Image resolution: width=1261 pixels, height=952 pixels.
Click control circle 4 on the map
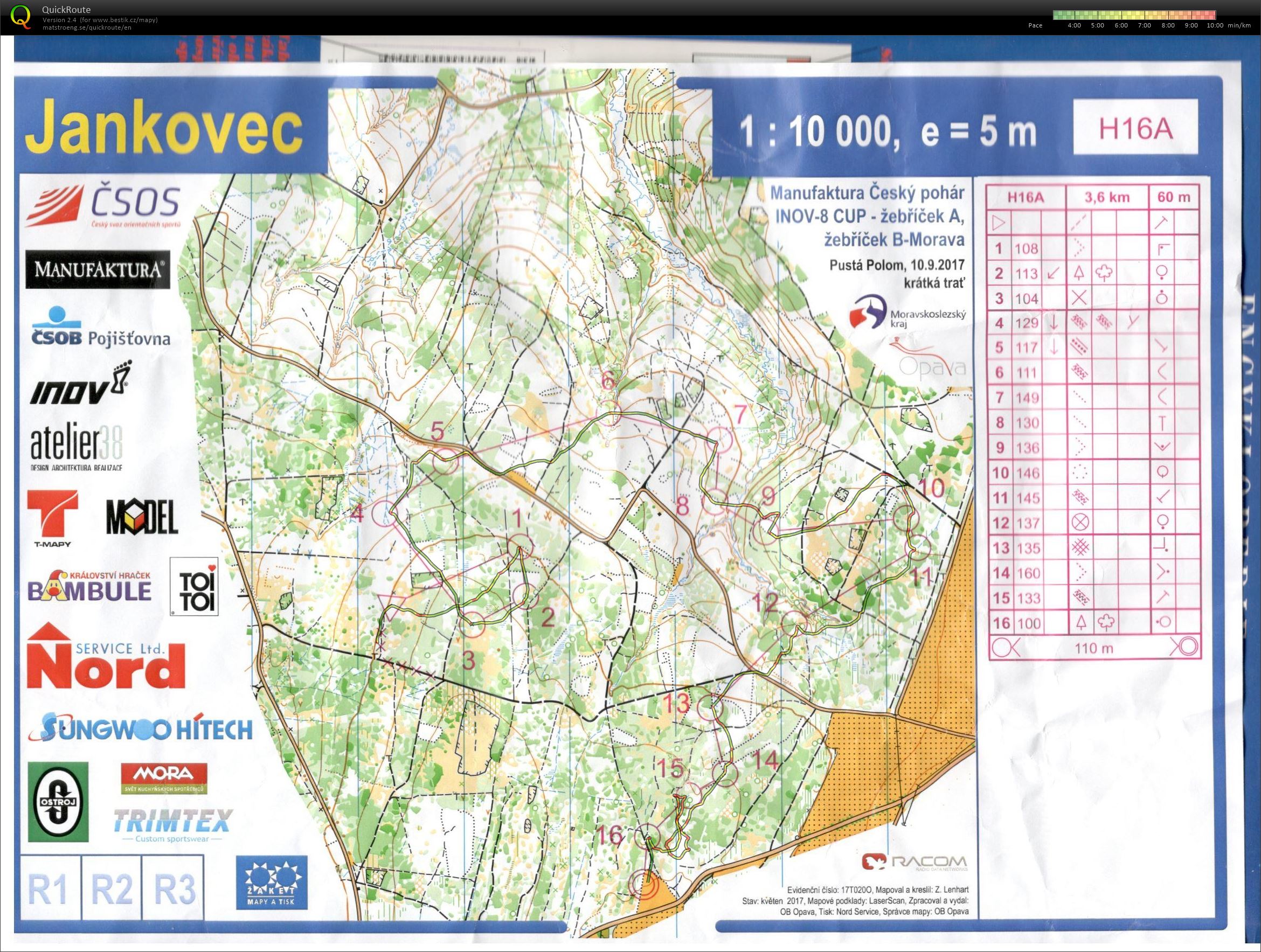click(384, 513)
